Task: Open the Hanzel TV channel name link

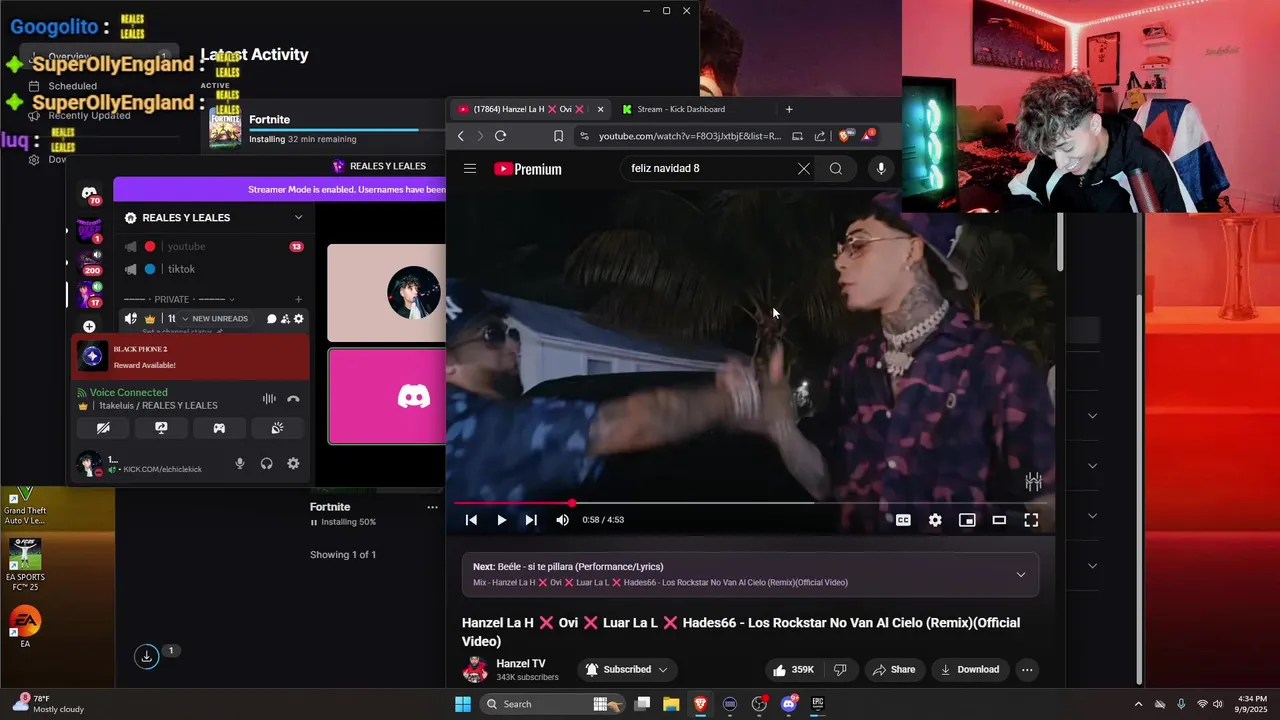Action: pyautogui.click(x=520, y=664)
